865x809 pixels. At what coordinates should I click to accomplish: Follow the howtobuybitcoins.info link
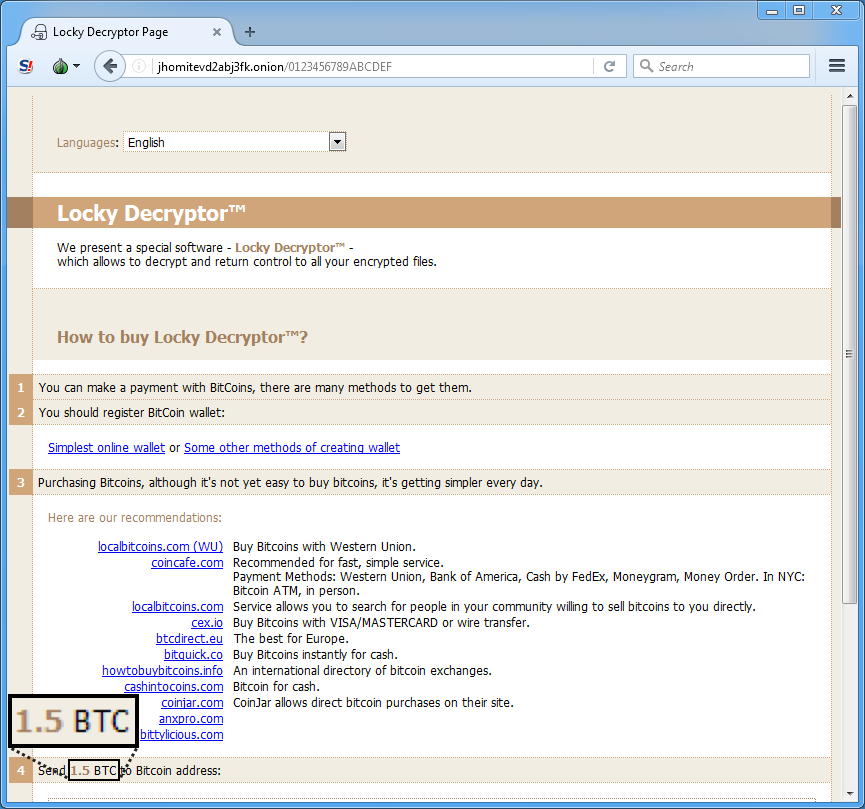coord(162,670)
